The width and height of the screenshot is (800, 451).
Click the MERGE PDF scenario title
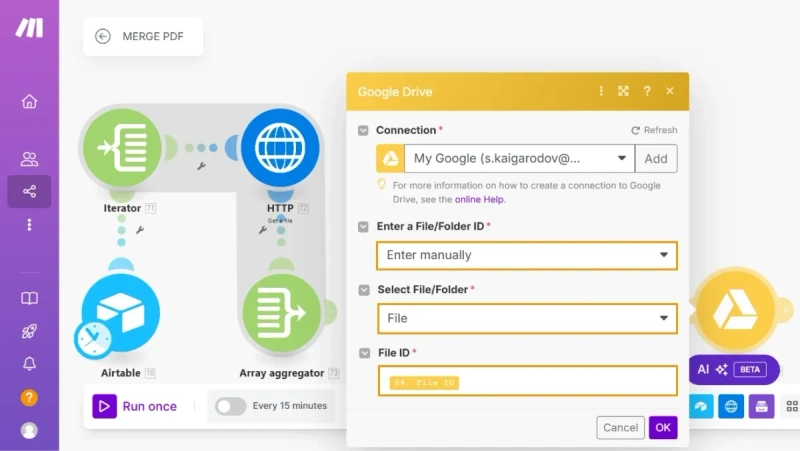click(x=153, y=36)
